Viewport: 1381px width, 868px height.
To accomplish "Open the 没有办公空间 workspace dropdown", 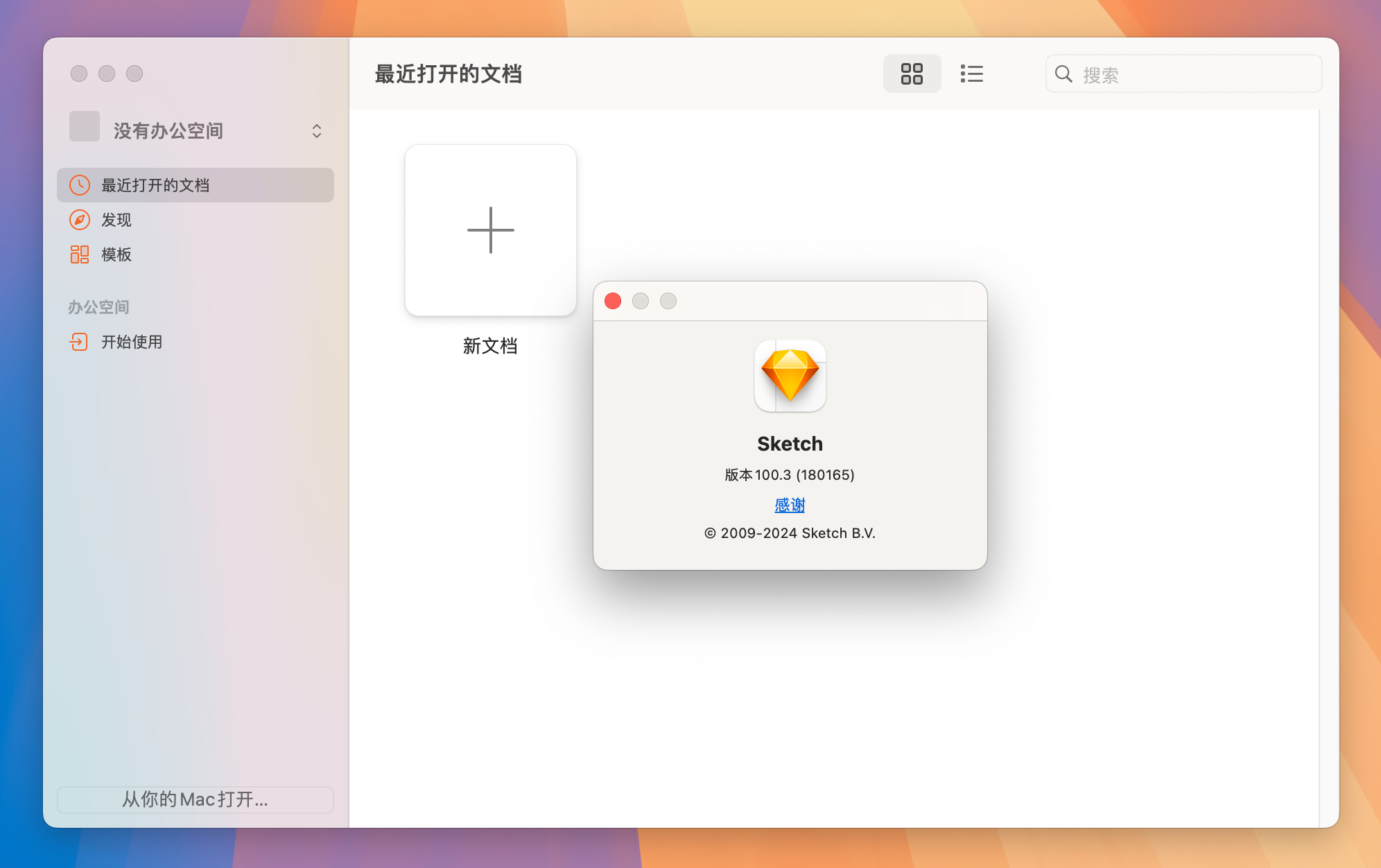I will pos(196,130).
